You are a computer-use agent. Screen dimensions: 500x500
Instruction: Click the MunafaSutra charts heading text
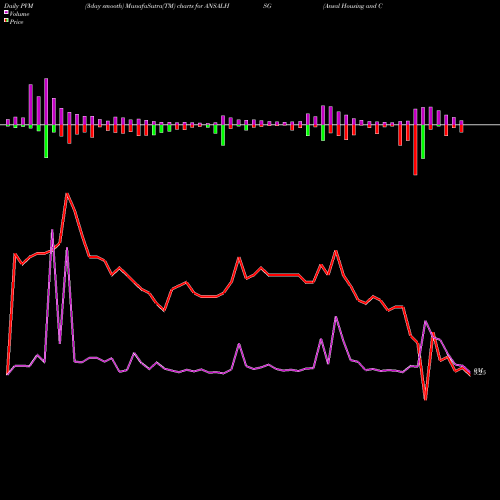(157, 6)
